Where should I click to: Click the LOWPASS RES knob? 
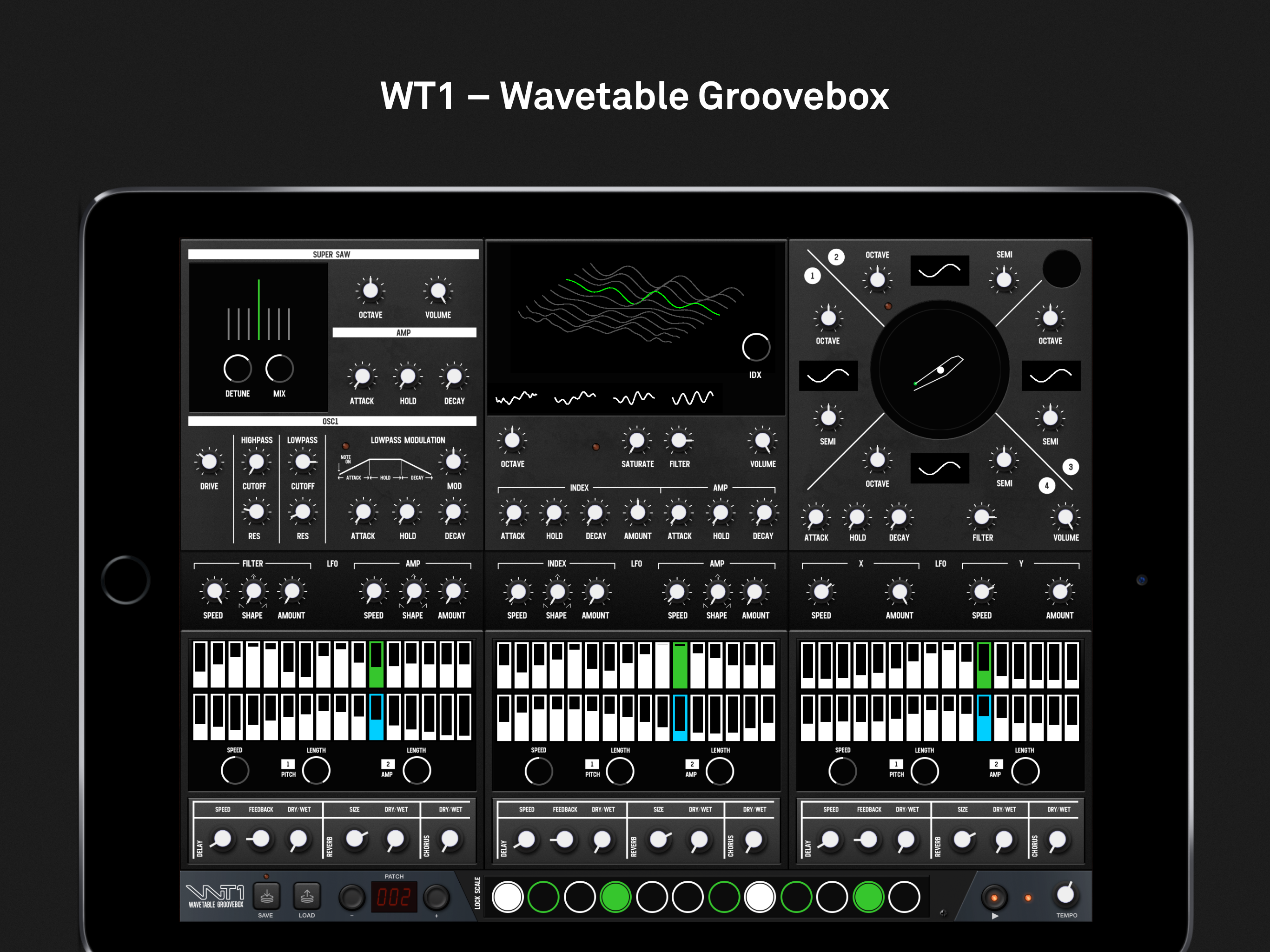pyautogui.click(x=303, y=512)
